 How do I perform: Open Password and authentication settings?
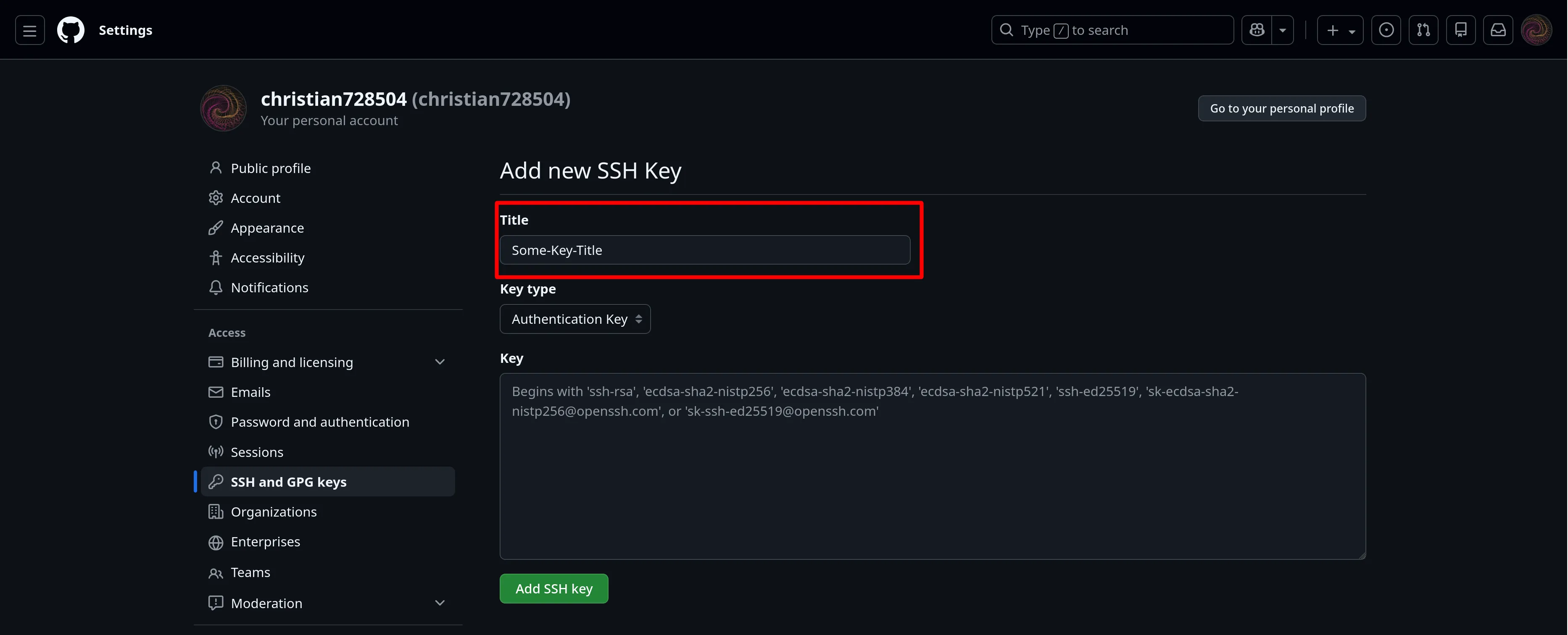coord(319,422)
